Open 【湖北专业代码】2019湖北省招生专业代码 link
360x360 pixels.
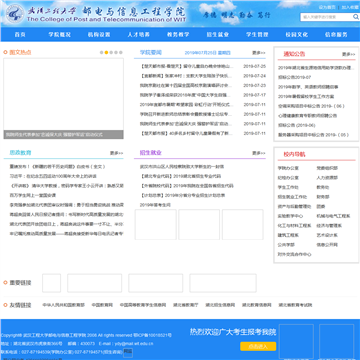(180, 176)
